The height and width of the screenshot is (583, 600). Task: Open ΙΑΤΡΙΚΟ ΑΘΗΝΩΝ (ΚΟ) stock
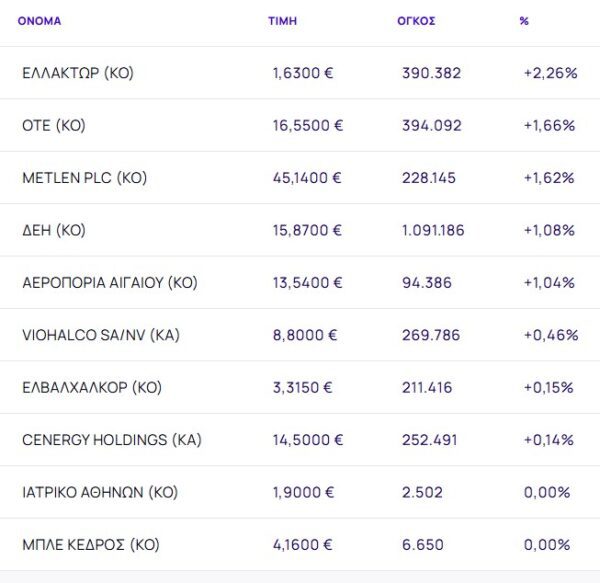[x=100, y=492]
